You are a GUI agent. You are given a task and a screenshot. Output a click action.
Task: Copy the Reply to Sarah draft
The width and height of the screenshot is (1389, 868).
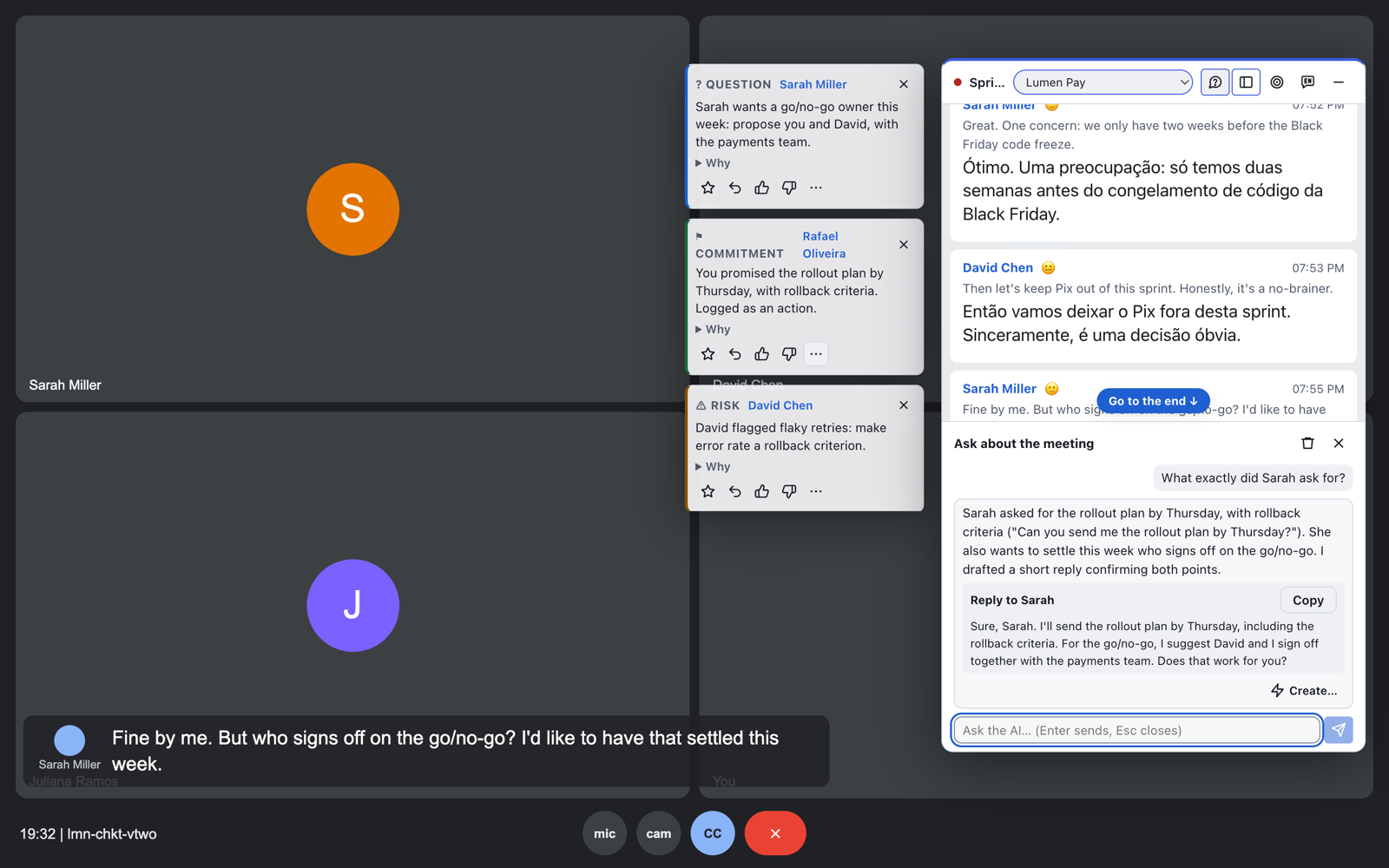(1308, 601)
